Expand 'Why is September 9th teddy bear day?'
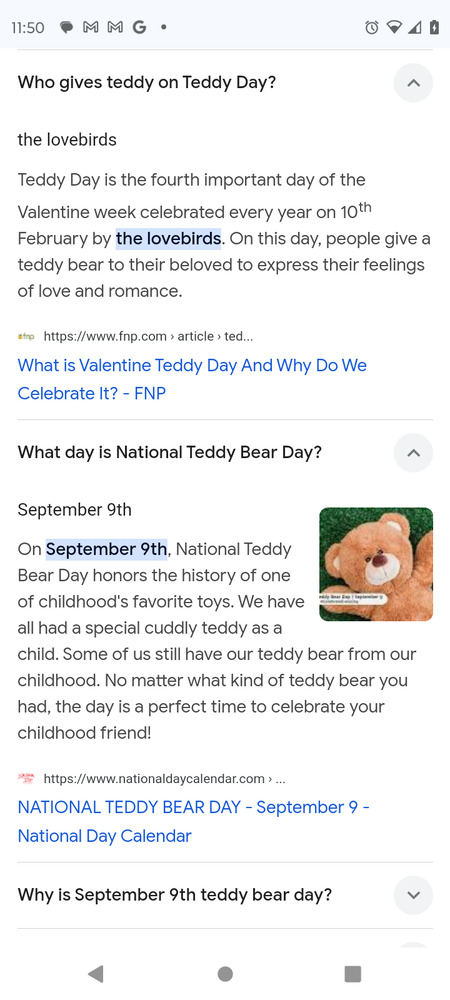 click(x=413, y=895)
